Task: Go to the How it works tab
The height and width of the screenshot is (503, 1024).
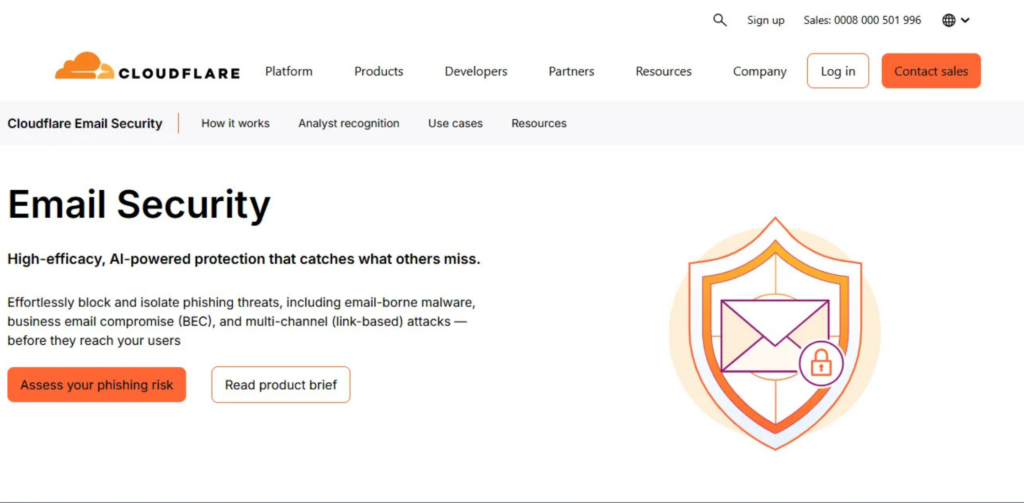Action: coord(235,124)
